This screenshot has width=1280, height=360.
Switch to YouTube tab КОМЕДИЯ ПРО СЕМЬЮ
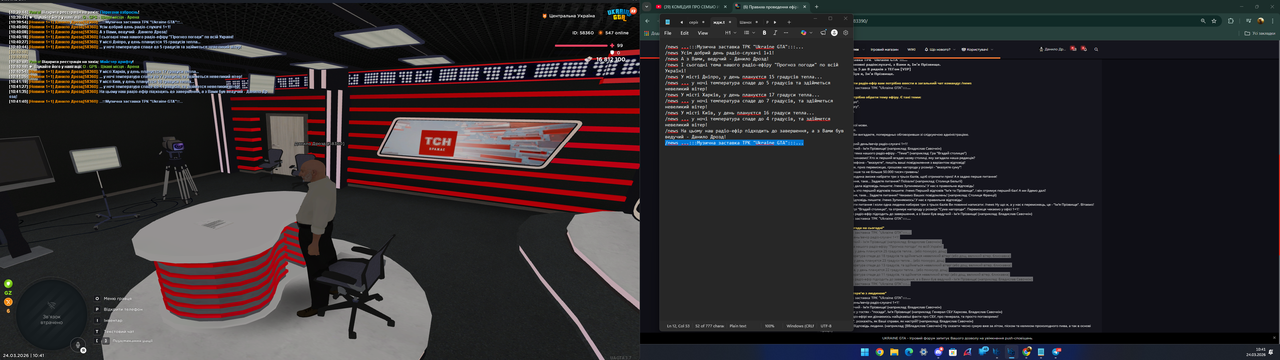[691, 7]
